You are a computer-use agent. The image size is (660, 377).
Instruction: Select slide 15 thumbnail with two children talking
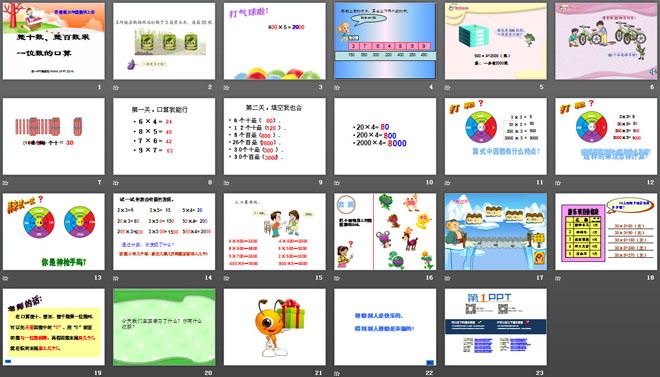click(274, 231)
